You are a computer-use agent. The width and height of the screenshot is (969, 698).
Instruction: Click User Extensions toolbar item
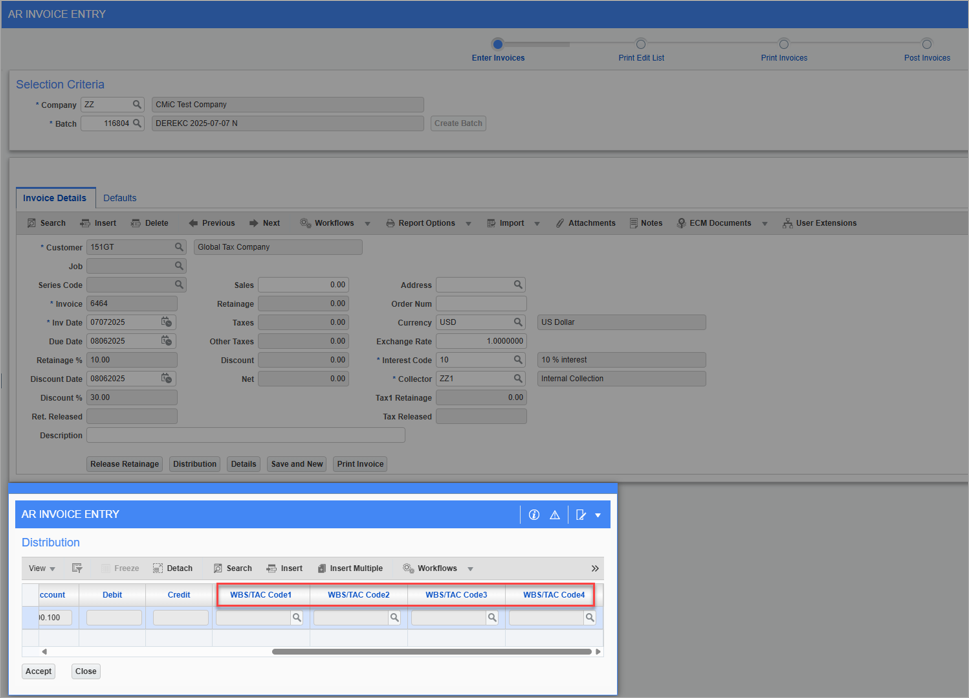coord(819,223)
